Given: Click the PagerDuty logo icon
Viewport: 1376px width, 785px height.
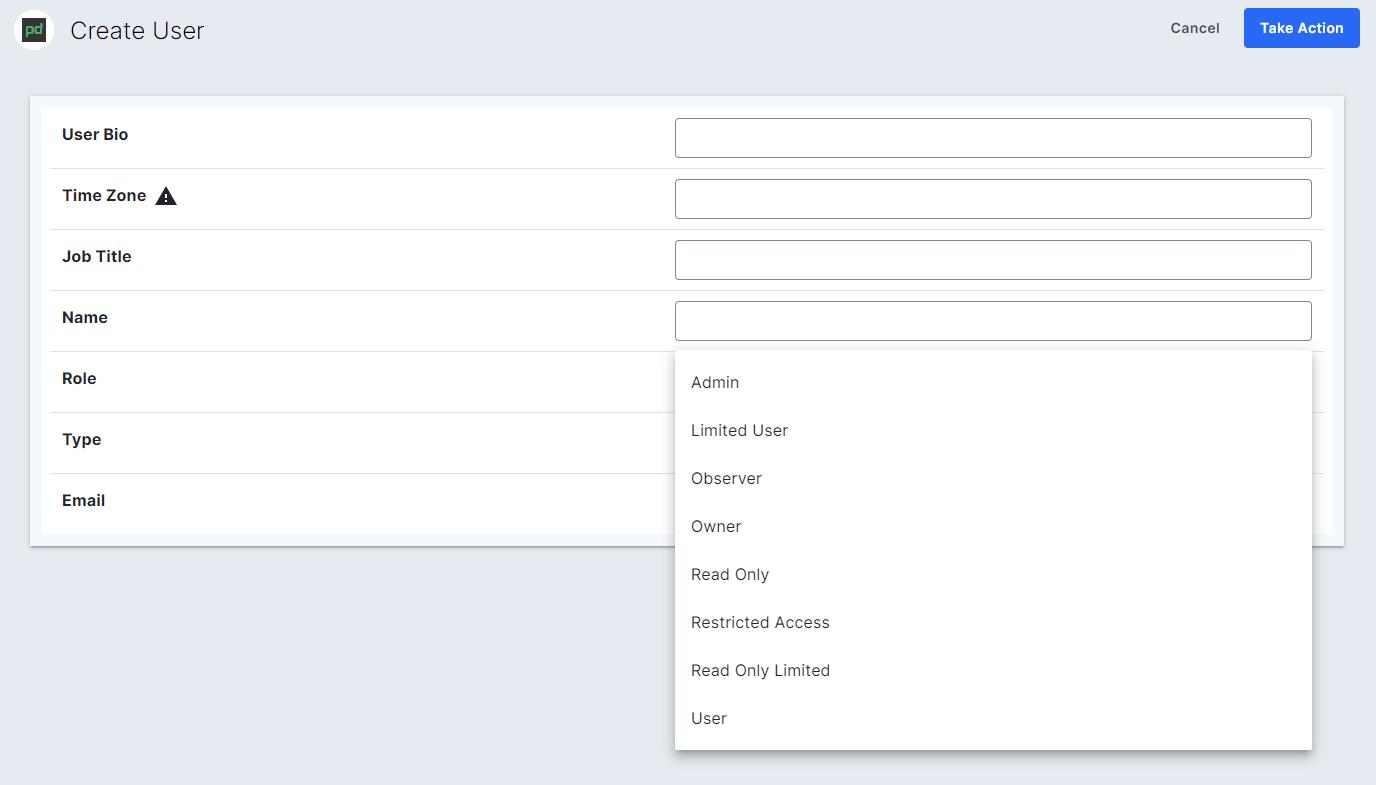Looking at the screenshot, I should tap(33, 30).
